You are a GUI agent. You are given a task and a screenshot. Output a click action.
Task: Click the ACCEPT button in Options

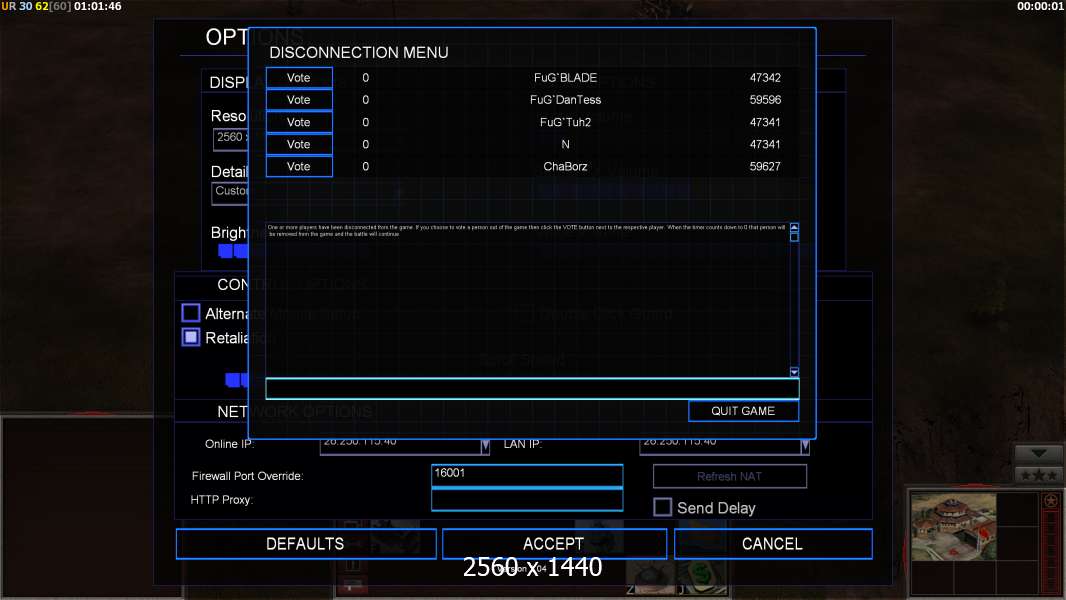point(553,544)
